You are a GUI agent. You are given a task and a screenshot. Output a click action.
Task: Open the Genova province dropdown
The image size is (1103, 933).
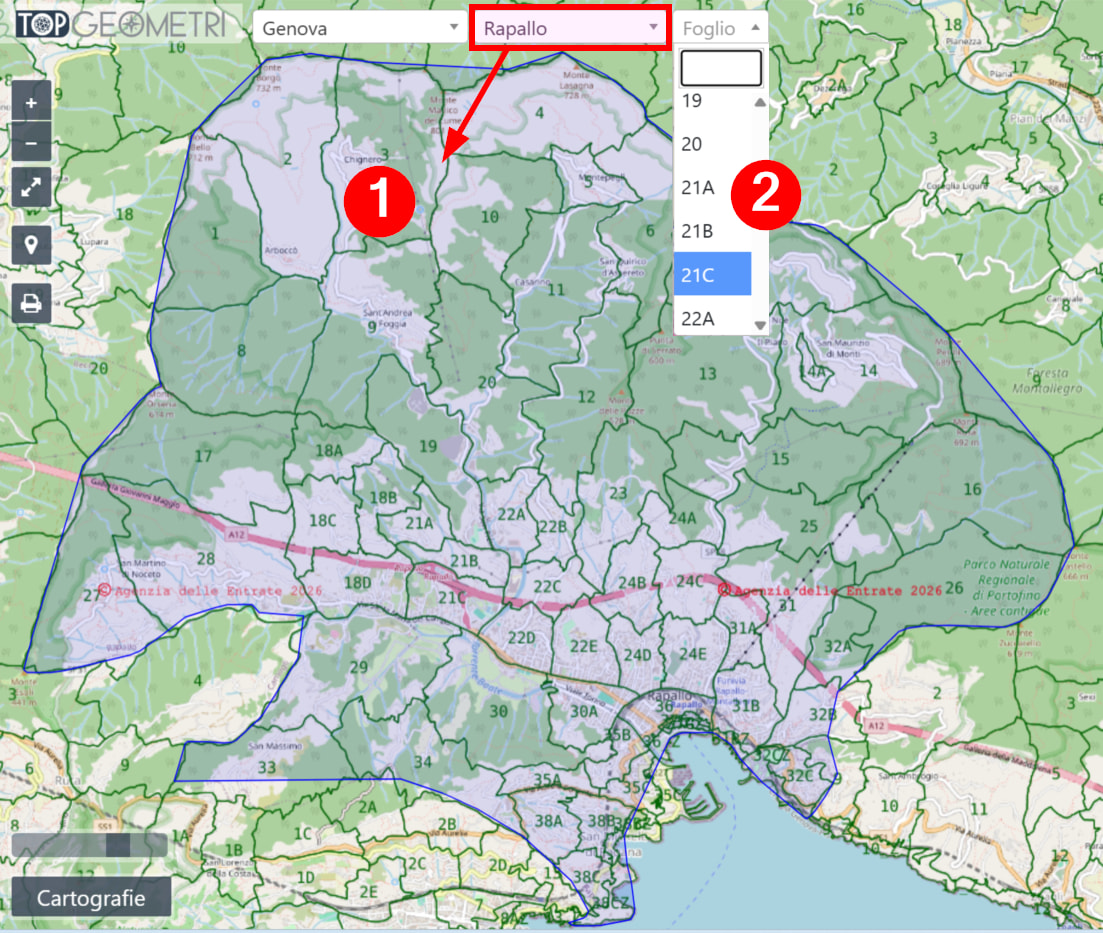(356, 28)
